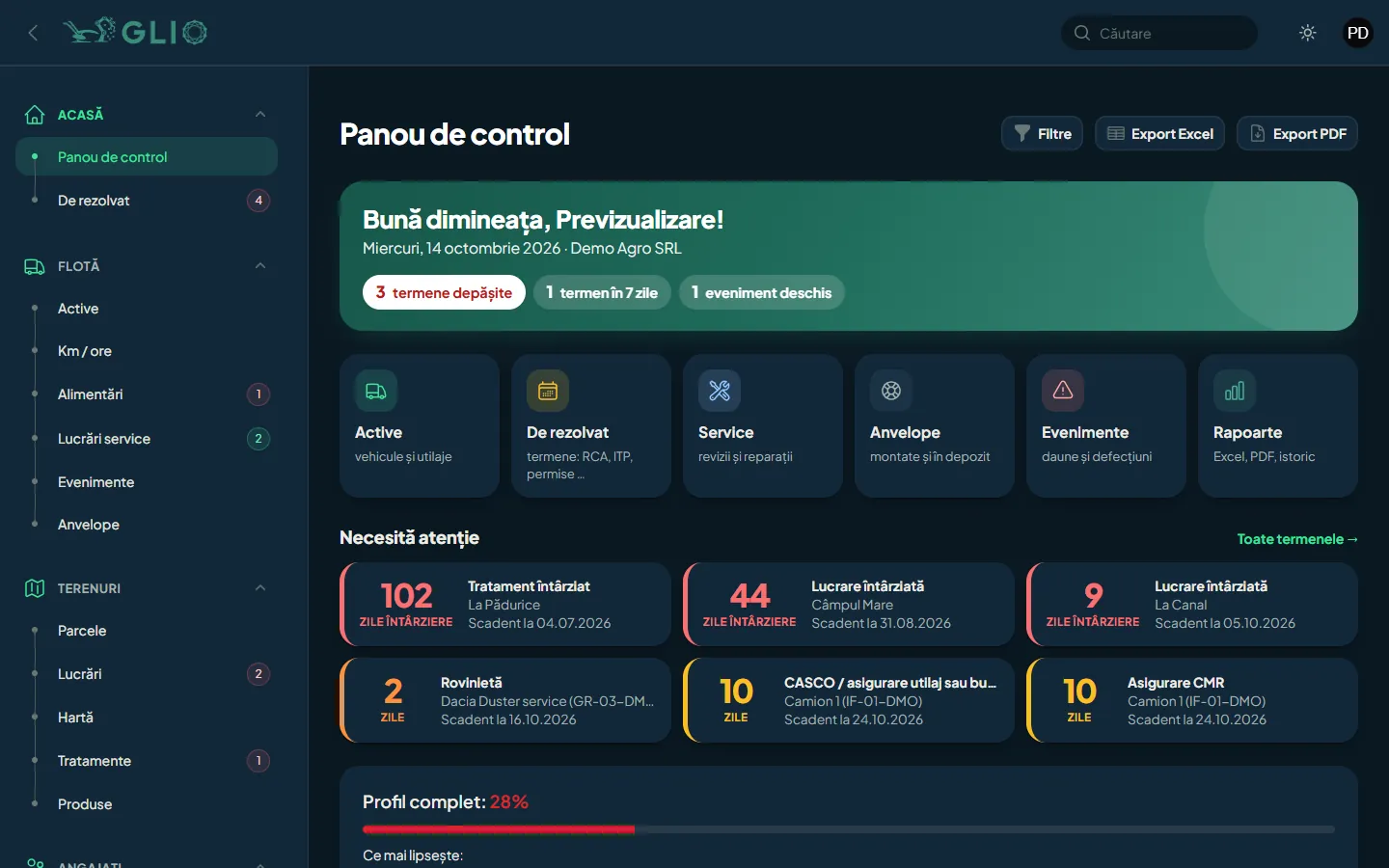The image size is (1389, 868).
Task: Collapse the TERENURI section chevron
Action: coord(260,588)
